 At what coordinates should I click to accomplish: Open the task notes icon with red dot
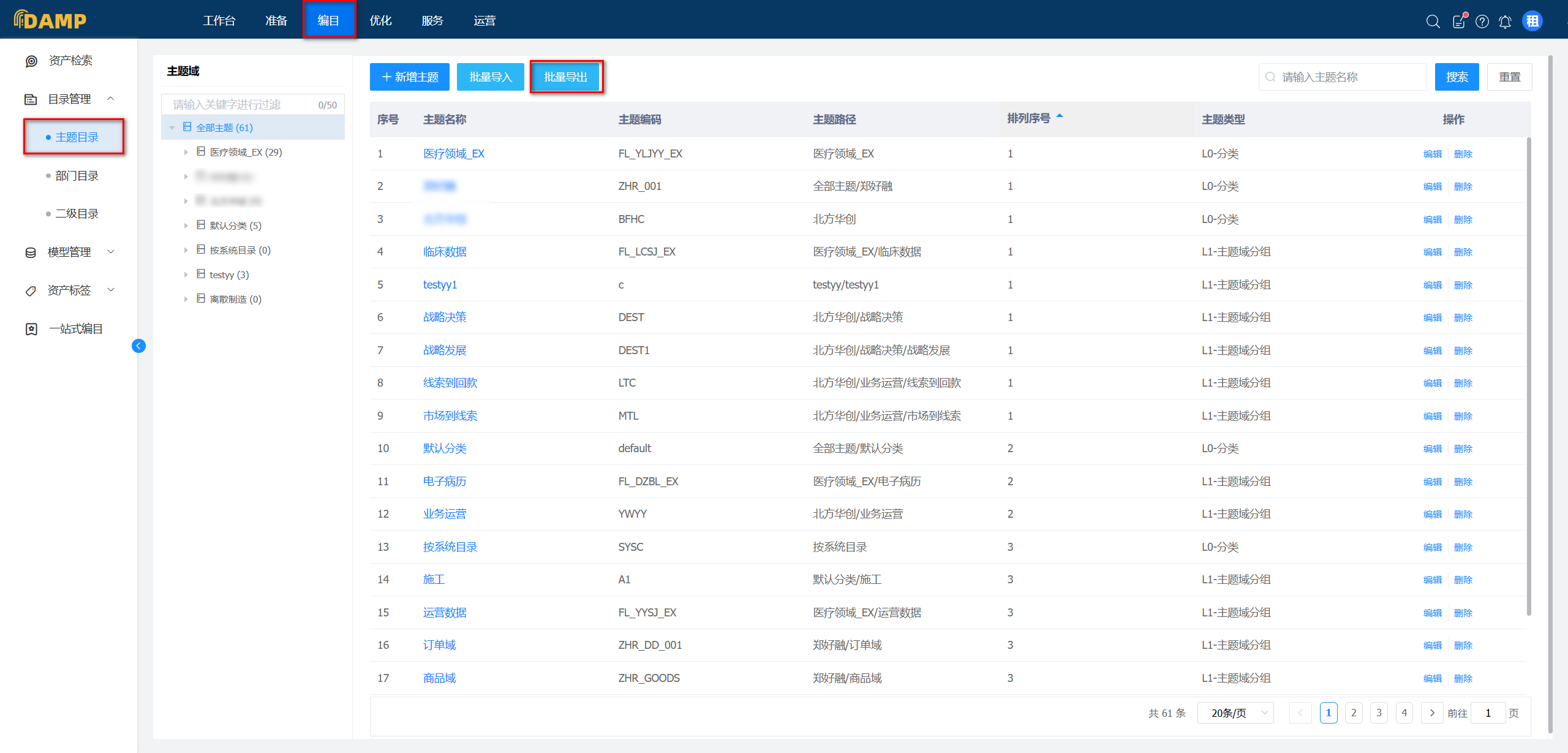pos(1459,21)
